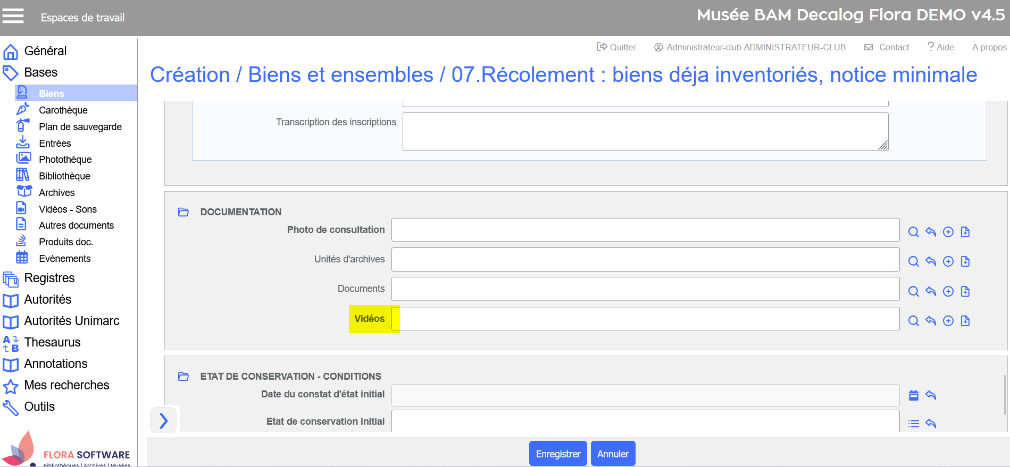Open the Thesaurus menu in sidebar
Screen dimensions: 1010x467
coord(52,342)
